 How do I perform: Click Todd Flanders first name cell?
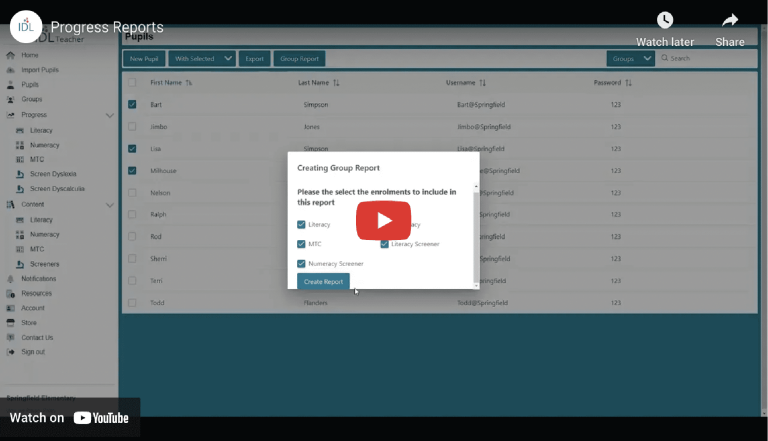(x=157, y=303)
